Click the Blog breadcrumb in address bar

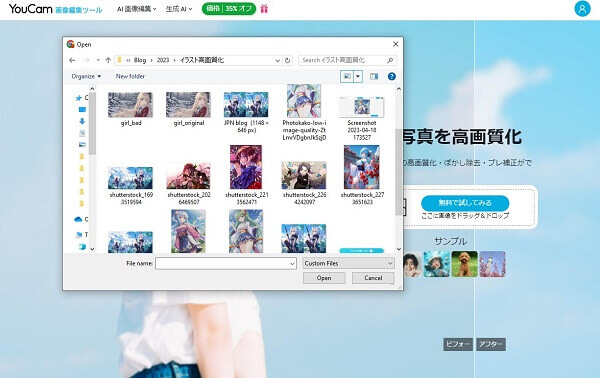coord(140,60)
